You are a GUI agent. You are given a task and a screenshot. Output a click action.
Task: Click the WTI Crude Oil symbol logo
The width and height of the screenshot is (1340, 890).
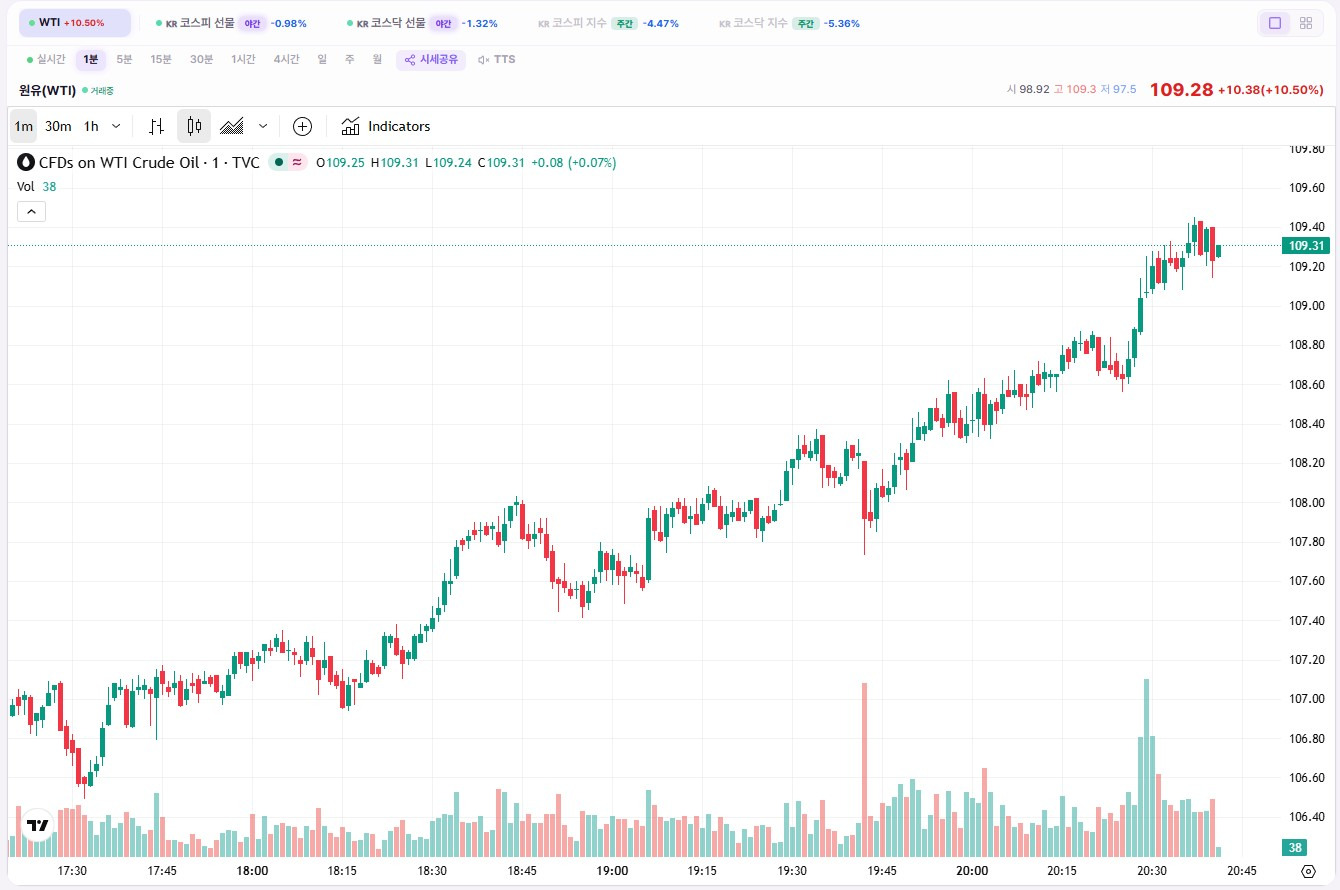(25, 161)
